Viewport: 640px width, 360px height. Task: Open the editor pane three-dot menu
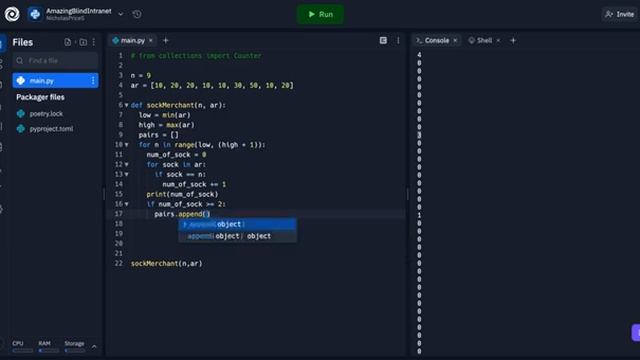[398, 40]
